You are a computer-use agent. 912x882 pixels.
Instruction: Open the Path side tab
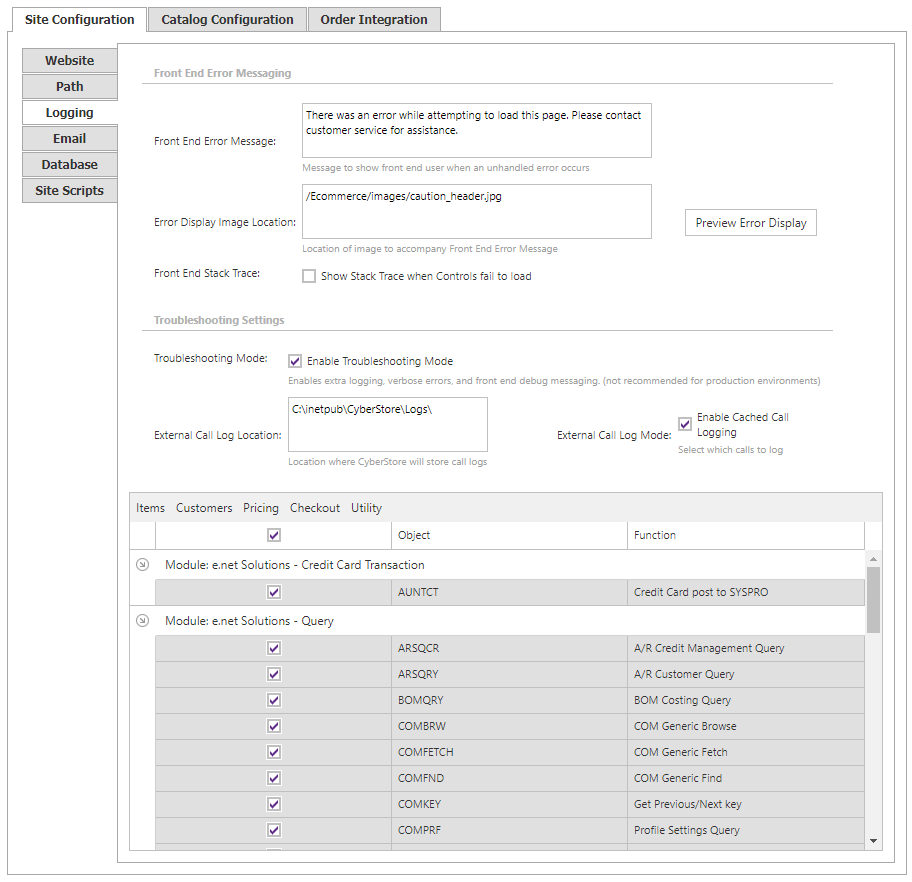[x=69, y=87]
